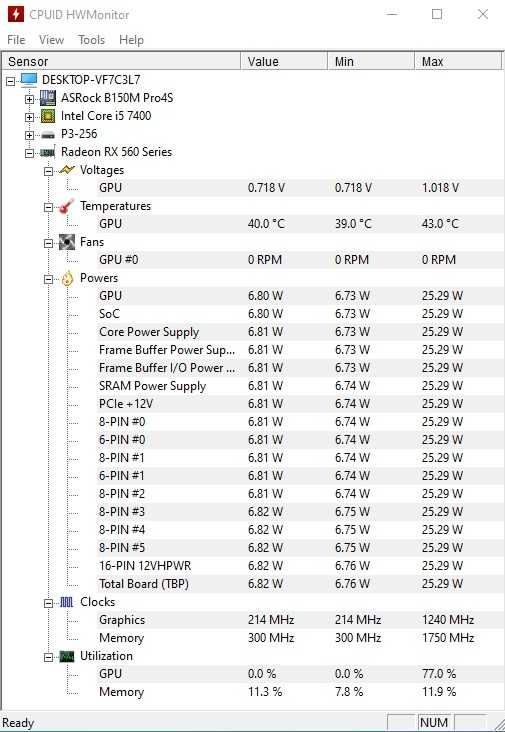The height and width of the screenshot is (732, 505).
Task: Select the GPU #0 fan row
Action: (299, 260)
